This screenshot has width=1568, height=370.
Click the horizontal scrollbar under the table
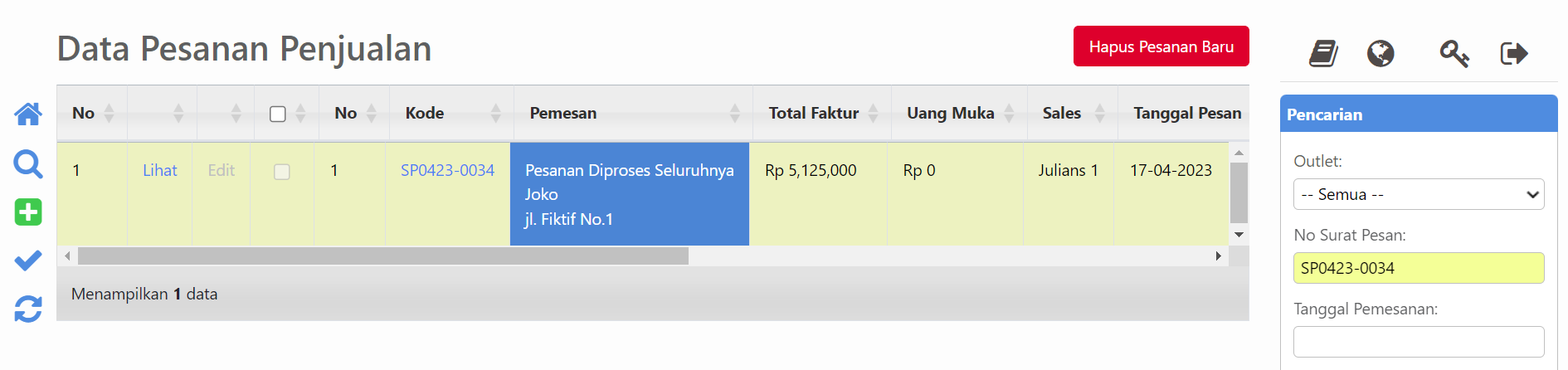382,256
